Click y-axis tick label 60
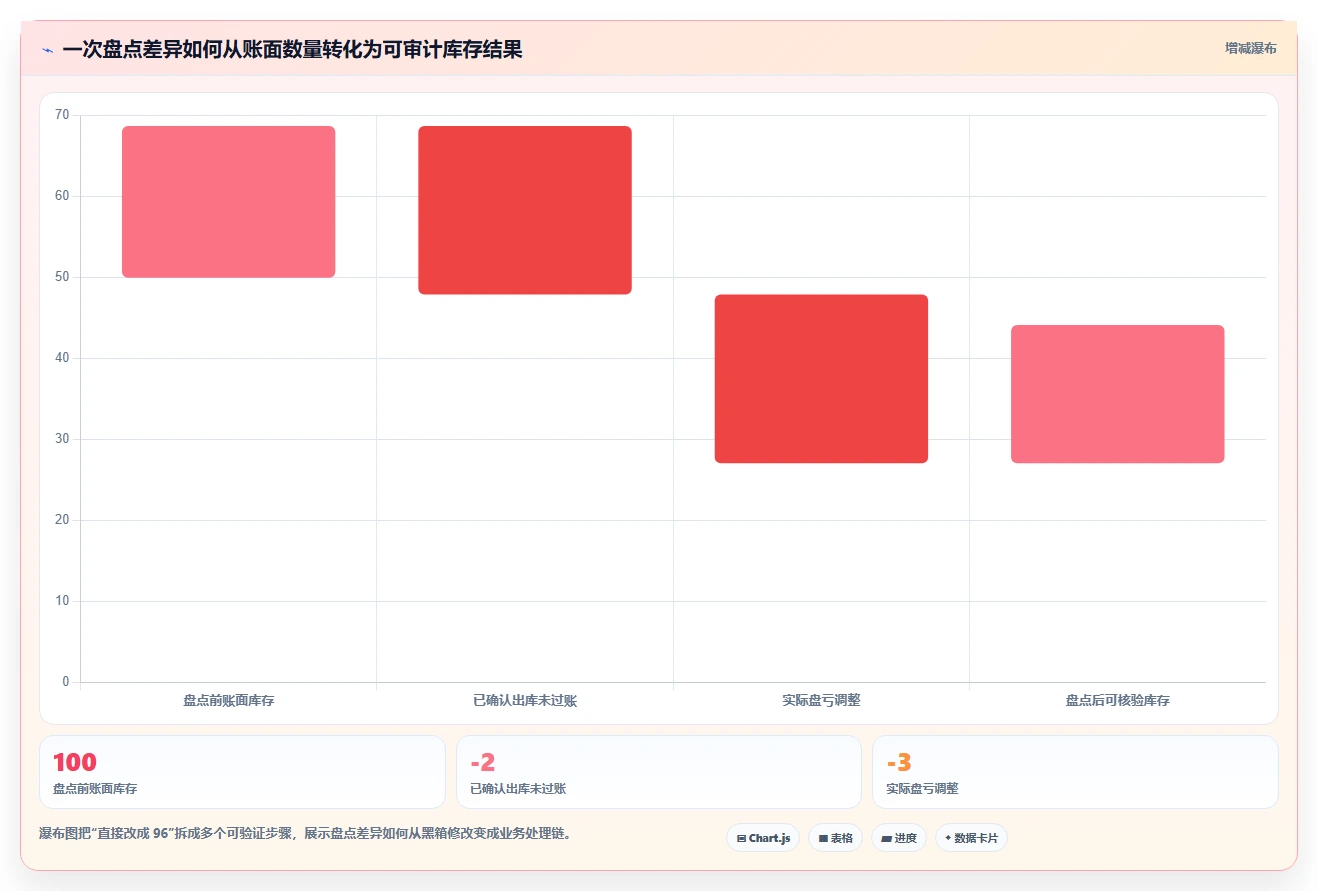The image size is (1318, 891). coord(62,196)
